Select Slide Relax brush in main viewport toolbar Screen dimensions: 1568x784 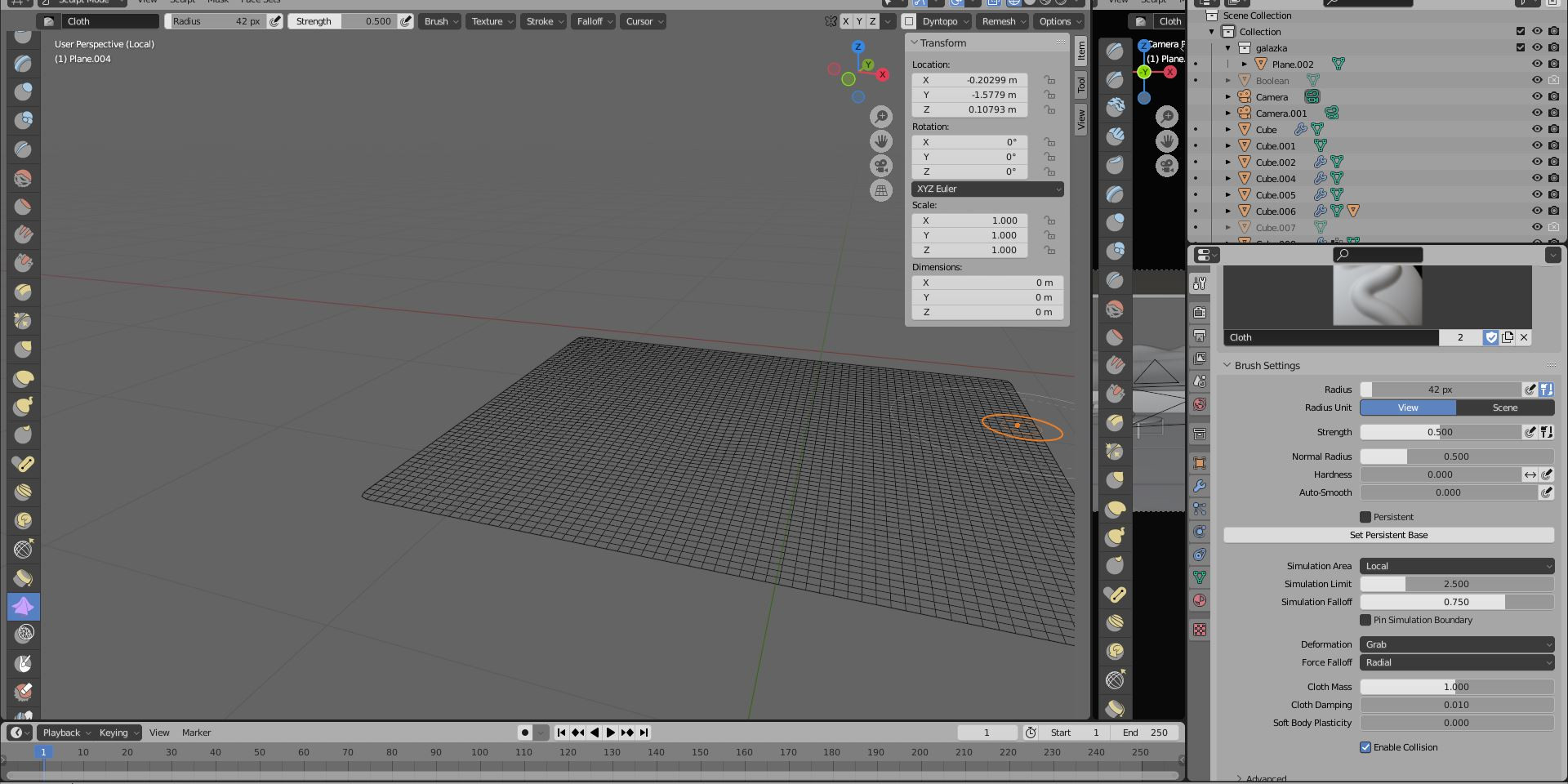(24, 549)
